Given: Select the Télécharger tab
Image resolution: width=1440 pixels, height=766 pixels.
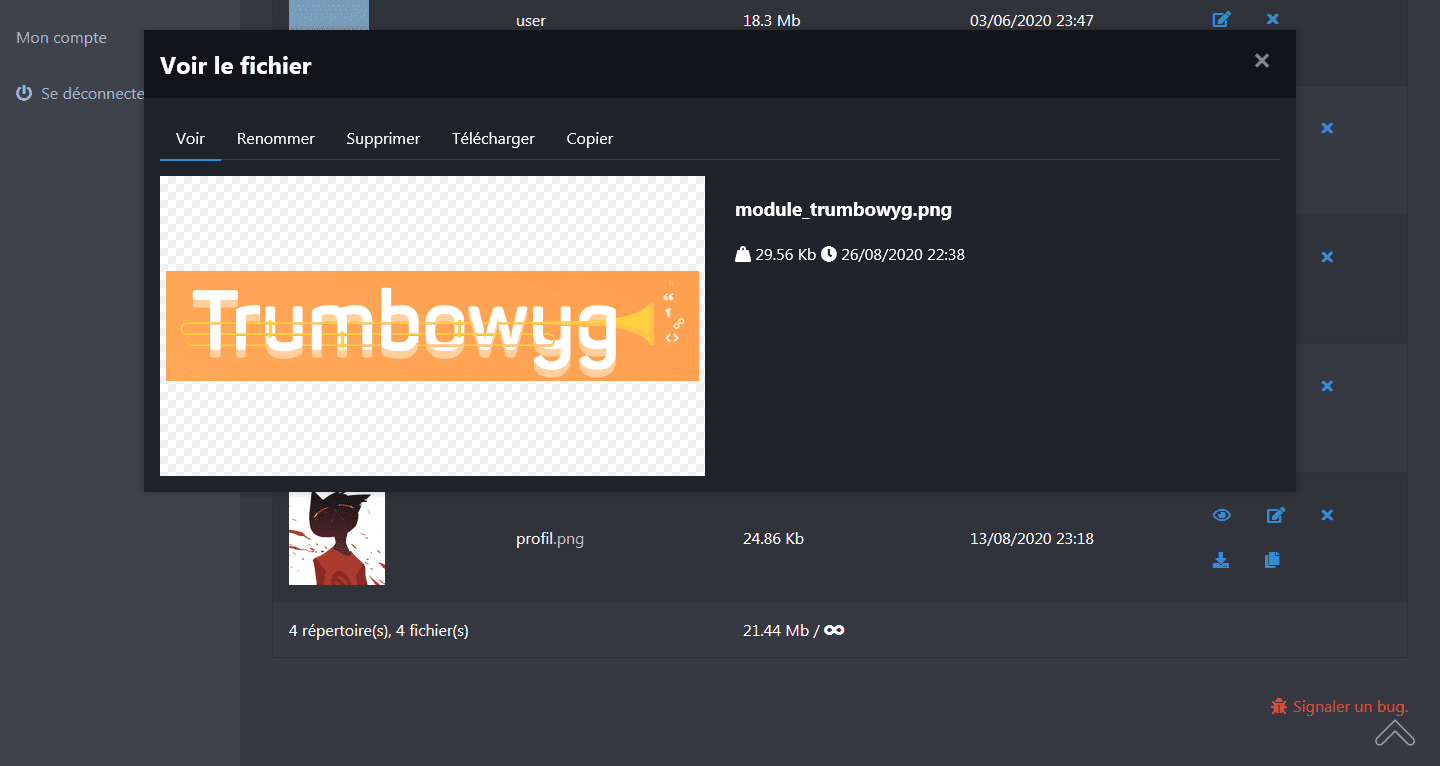Looking at the screenshot, I should point(493,138).
